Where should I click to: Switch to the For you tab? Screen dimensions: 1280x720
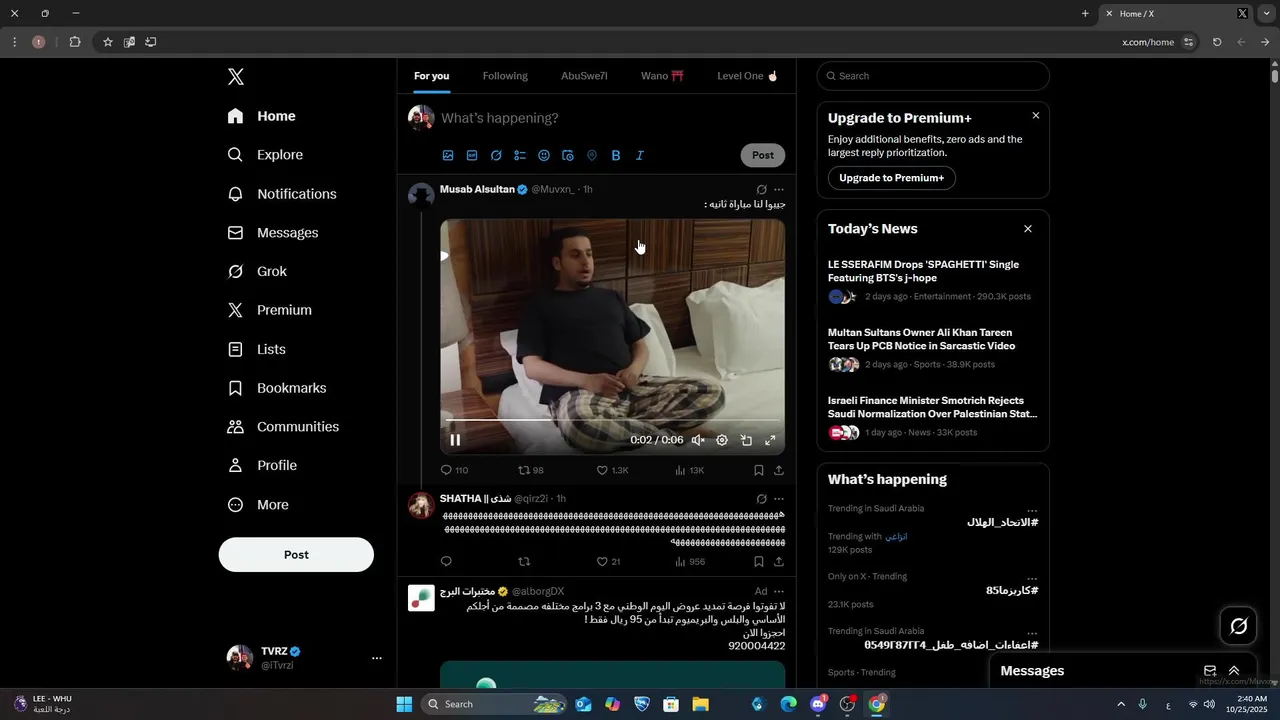[x=432, y=76]
